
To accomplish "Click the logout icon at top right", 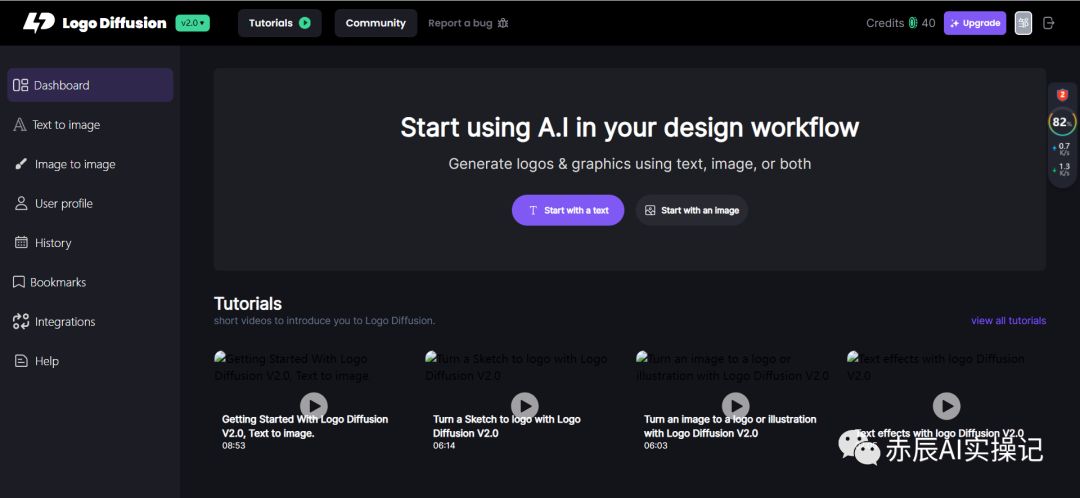I will (x=1049, y=23).
